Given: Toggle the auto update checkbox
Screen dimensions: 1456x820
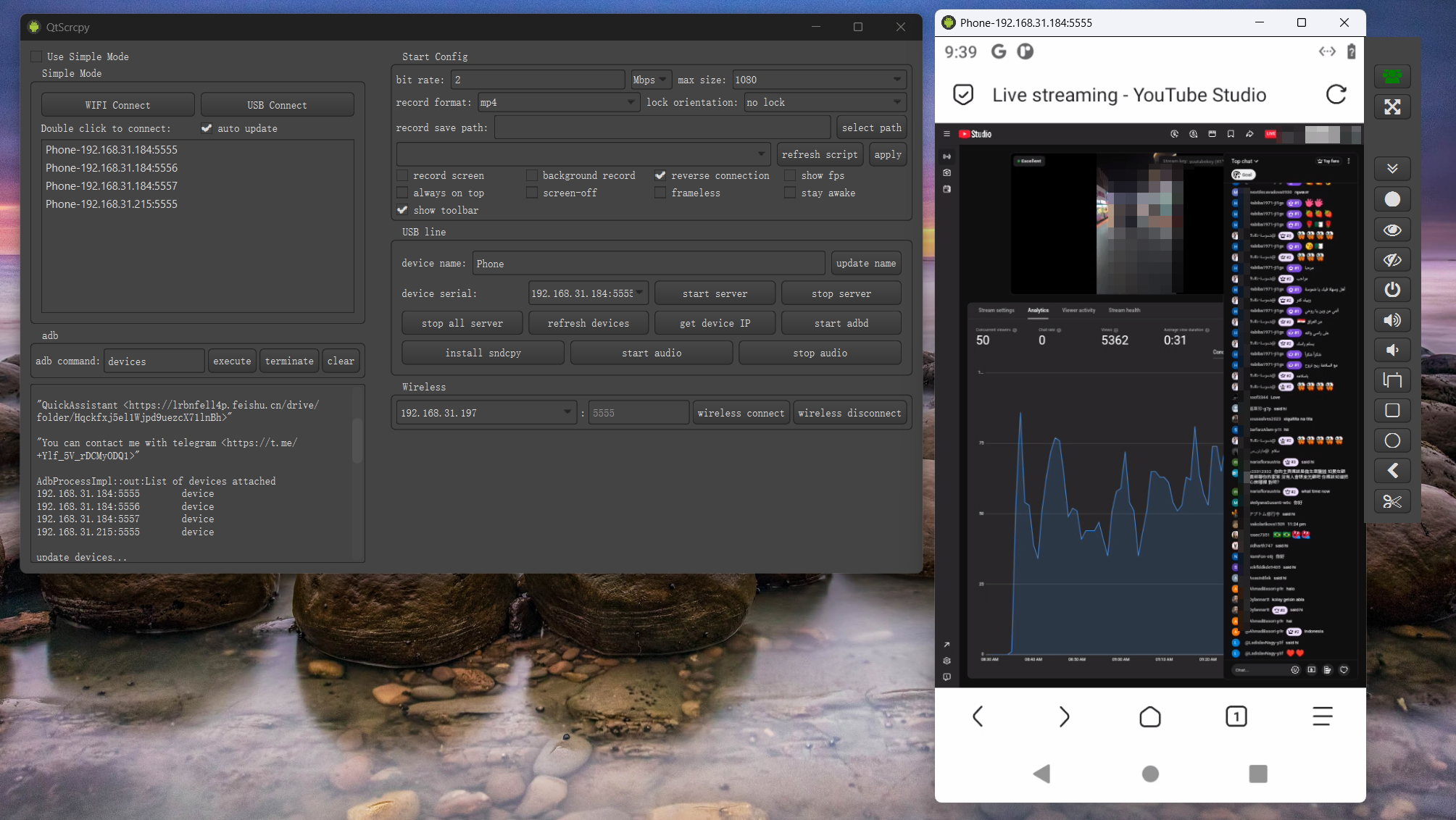Looking at the screenshot, I should pos(207,129).
